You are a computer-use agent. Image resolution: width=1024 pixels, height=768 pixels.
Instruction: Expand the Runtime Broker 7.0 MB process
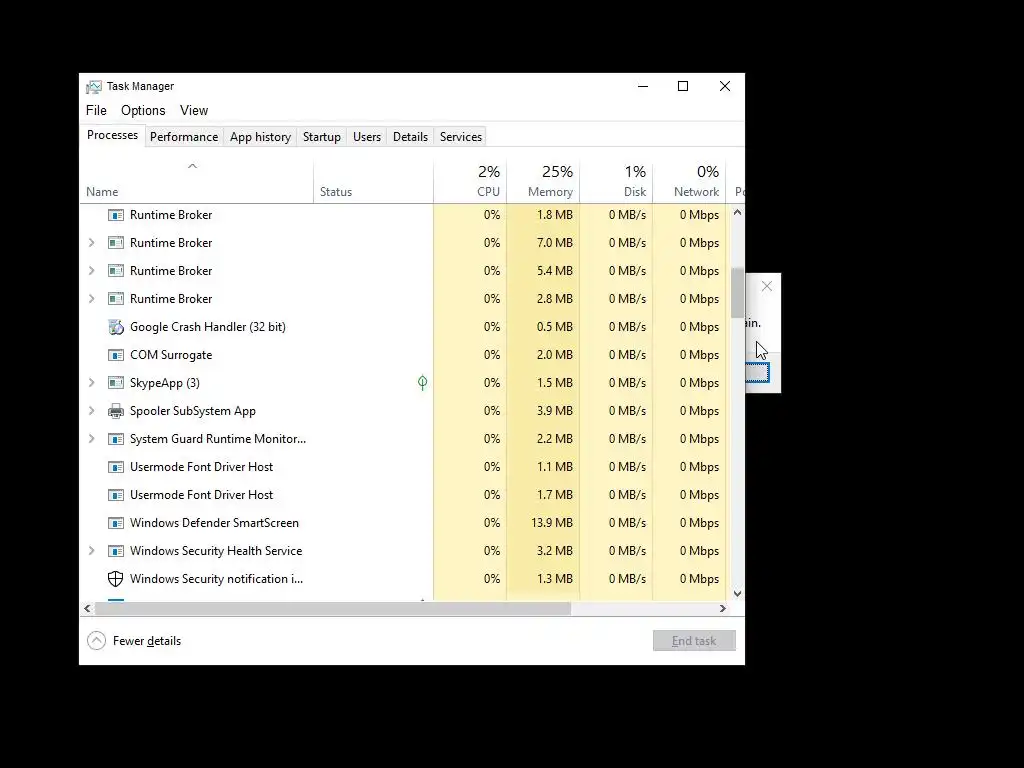pos(91,243)
